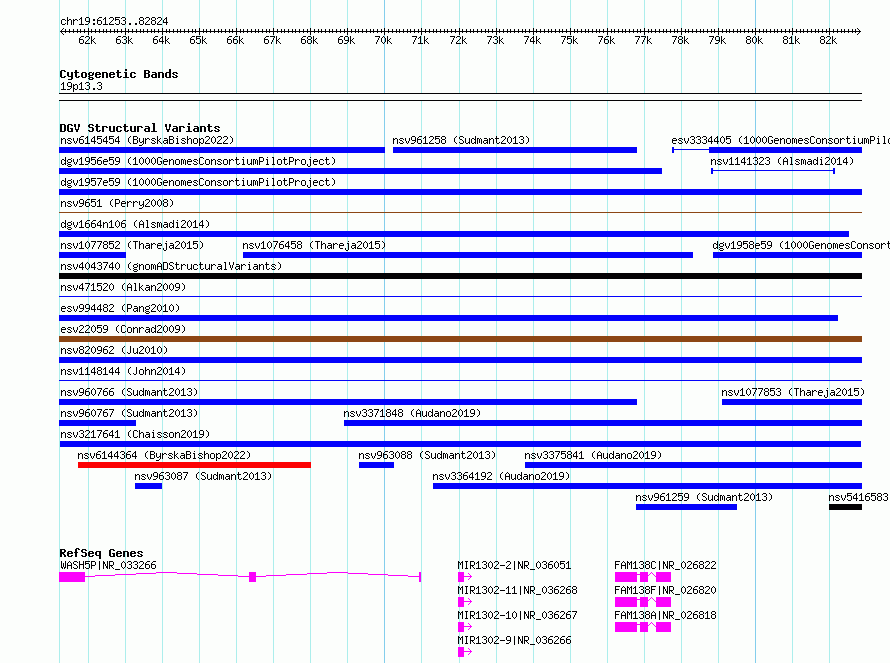
Task: Click the RefSeq Genes track title
Action: pyautogui.click(x=101, y=553)
